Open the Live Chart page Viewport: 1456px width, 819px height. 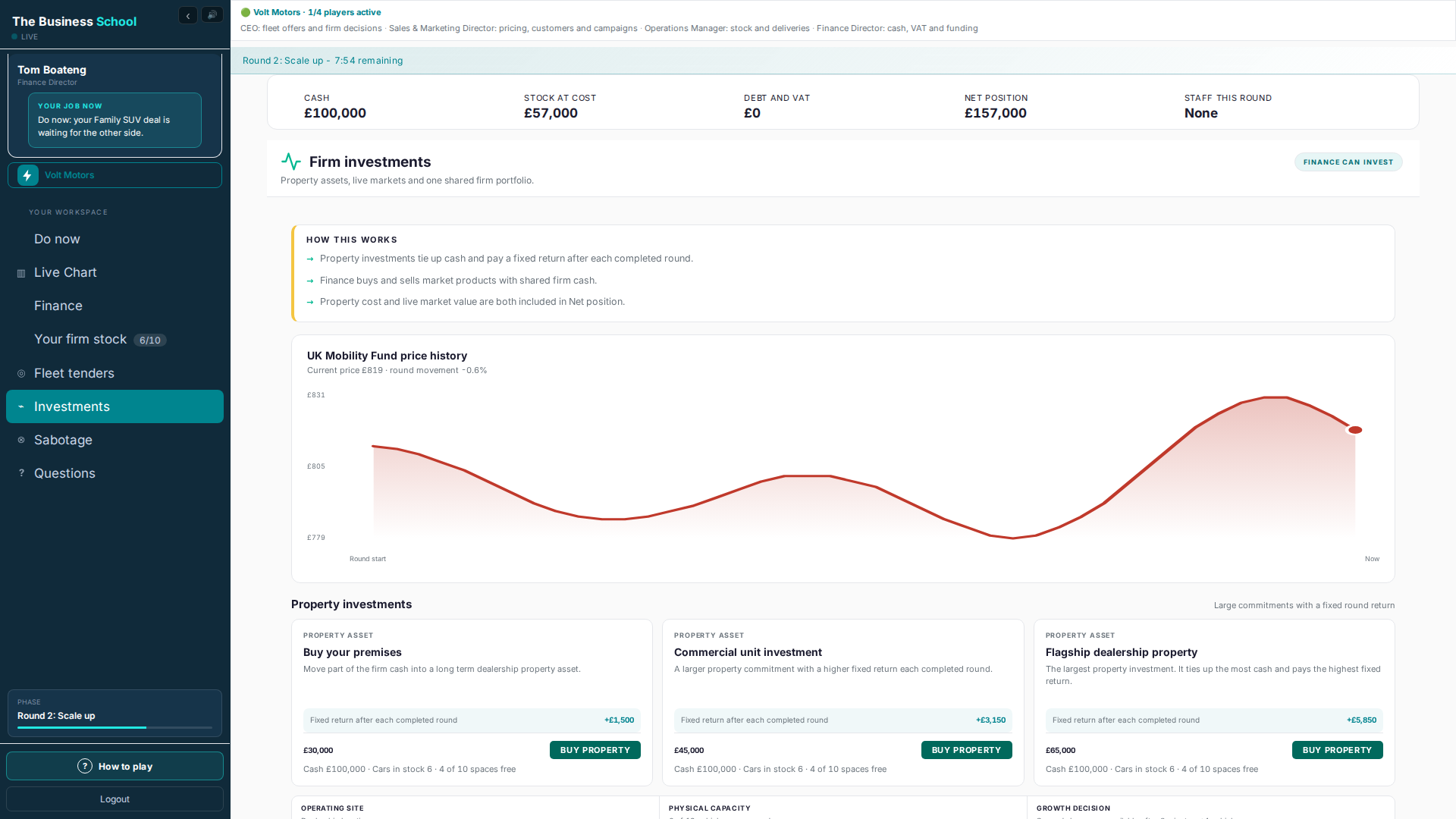pyautogui.click(x=115, y=272)
